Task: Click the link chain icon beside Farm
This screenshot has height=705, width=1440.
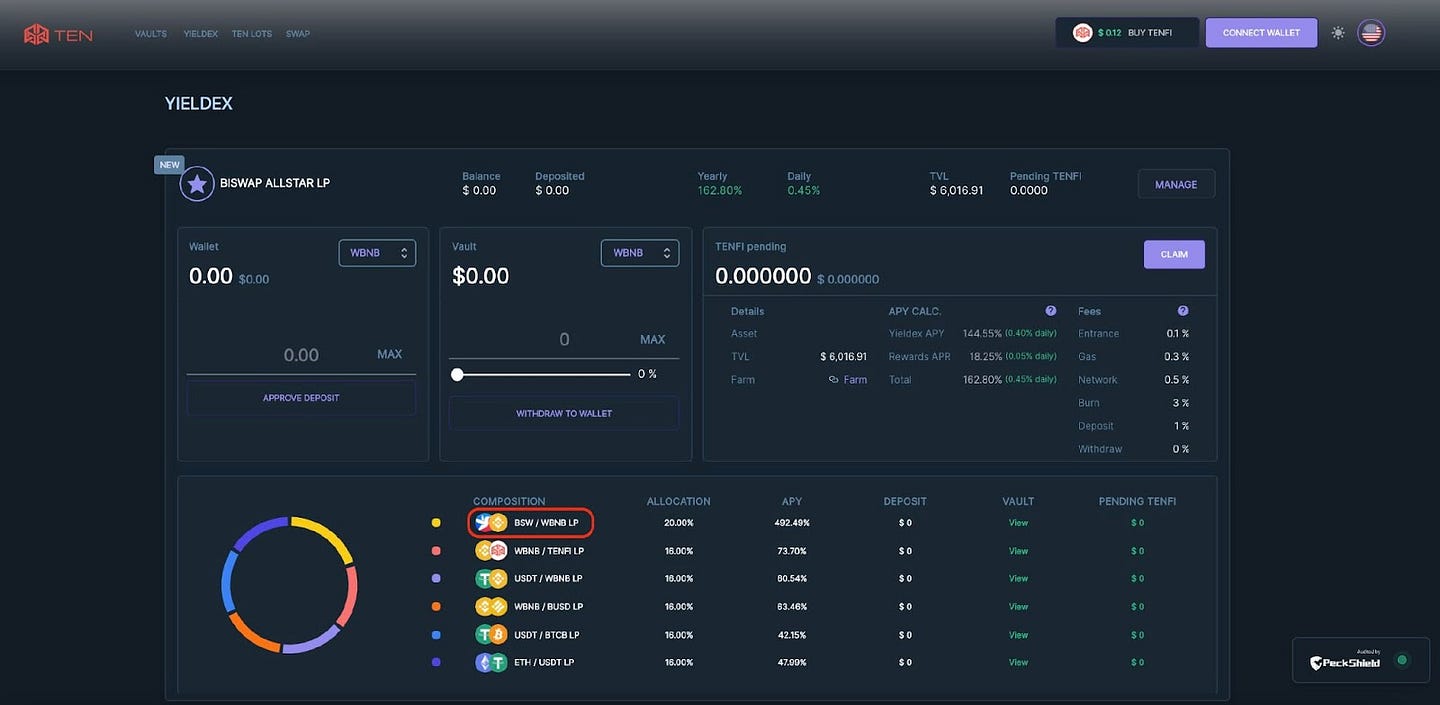Action: (x=833, y=380)
